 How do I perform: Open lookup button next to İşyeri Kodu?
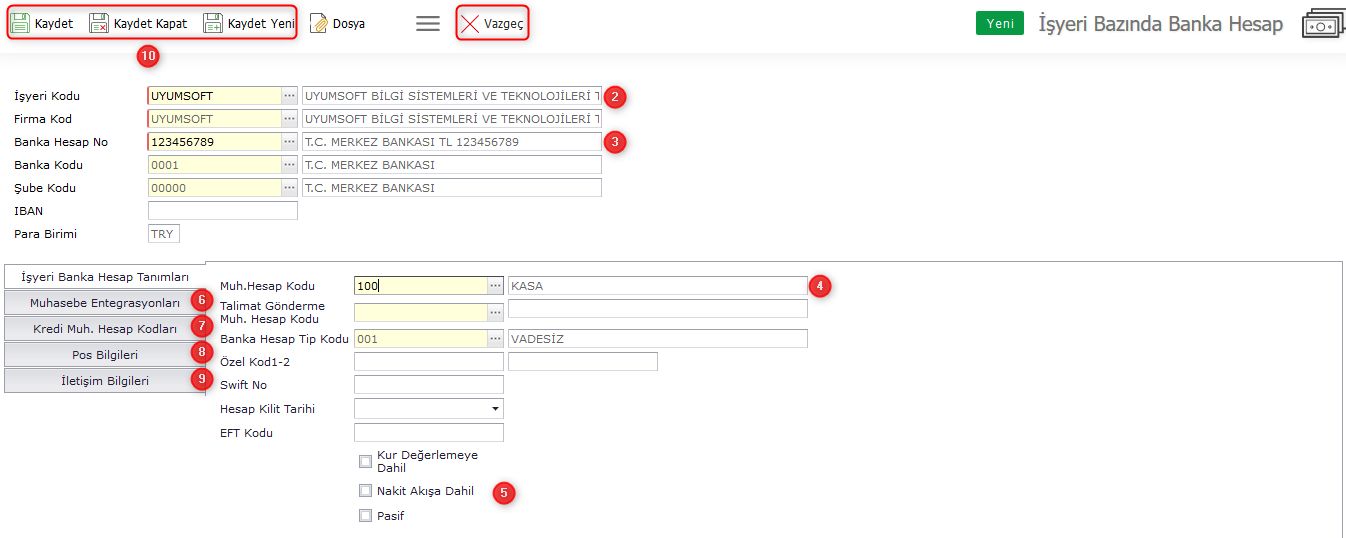289,96
